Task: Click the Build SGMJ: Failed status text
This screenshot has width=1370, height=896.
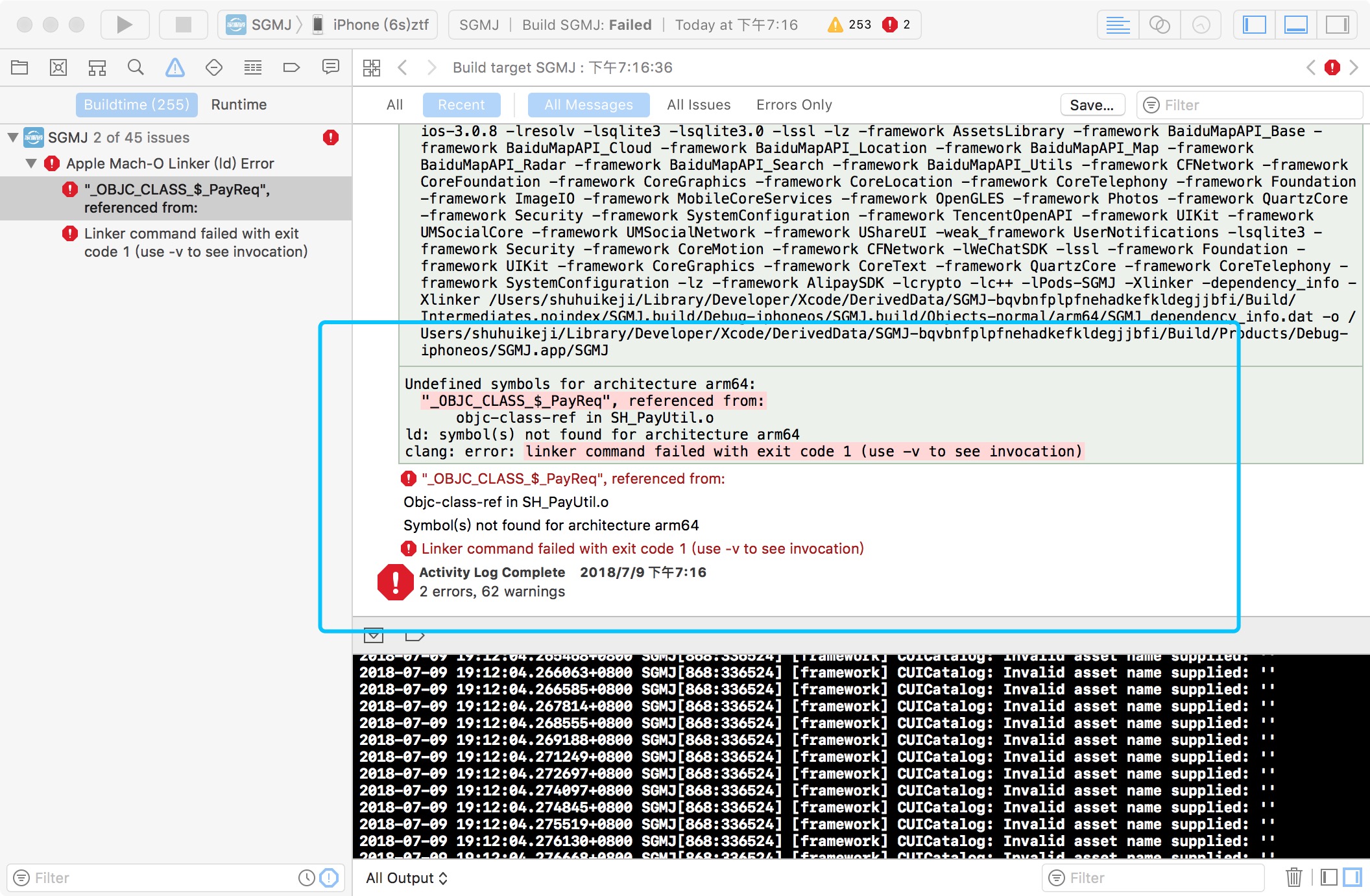Action: 586,25
